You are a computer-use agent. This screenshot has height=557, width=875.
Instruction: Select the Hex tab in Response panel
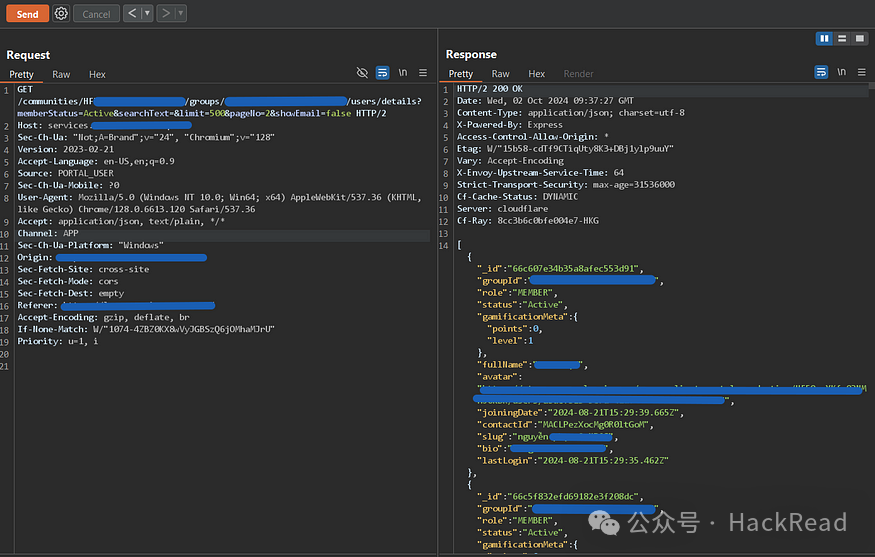(x=536, y=74)
